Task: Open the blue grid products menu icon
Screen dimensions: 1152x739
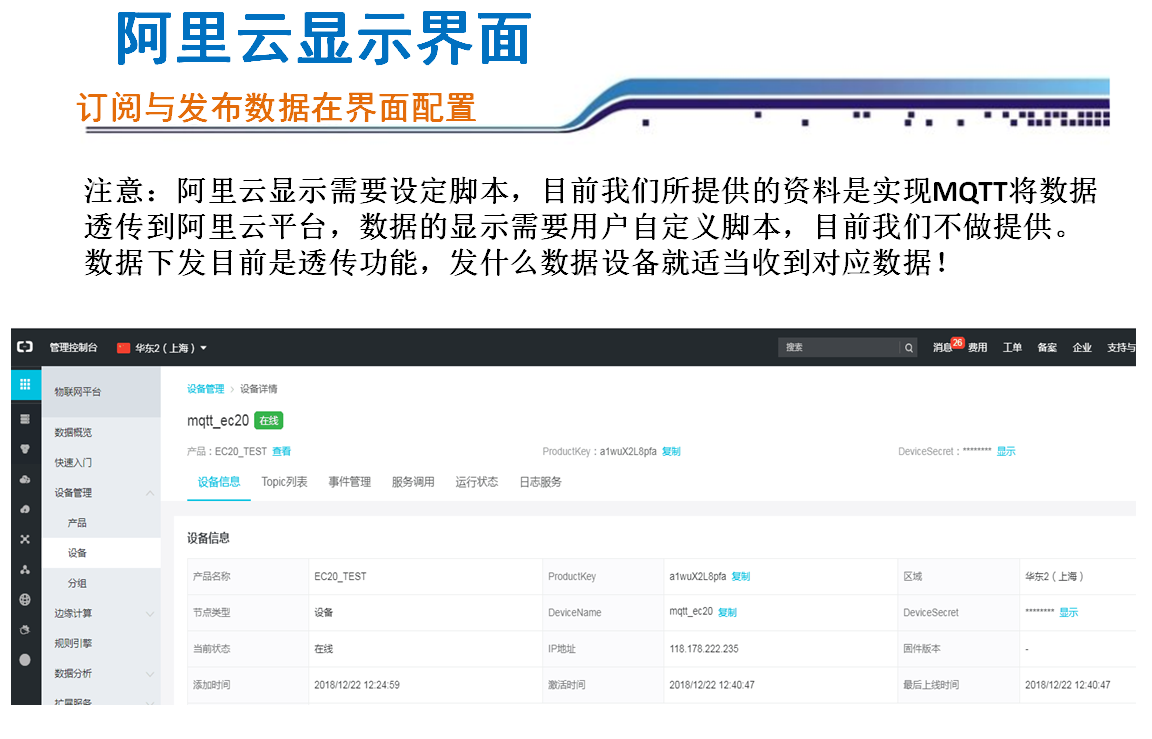Action: [x=25, y=384]
